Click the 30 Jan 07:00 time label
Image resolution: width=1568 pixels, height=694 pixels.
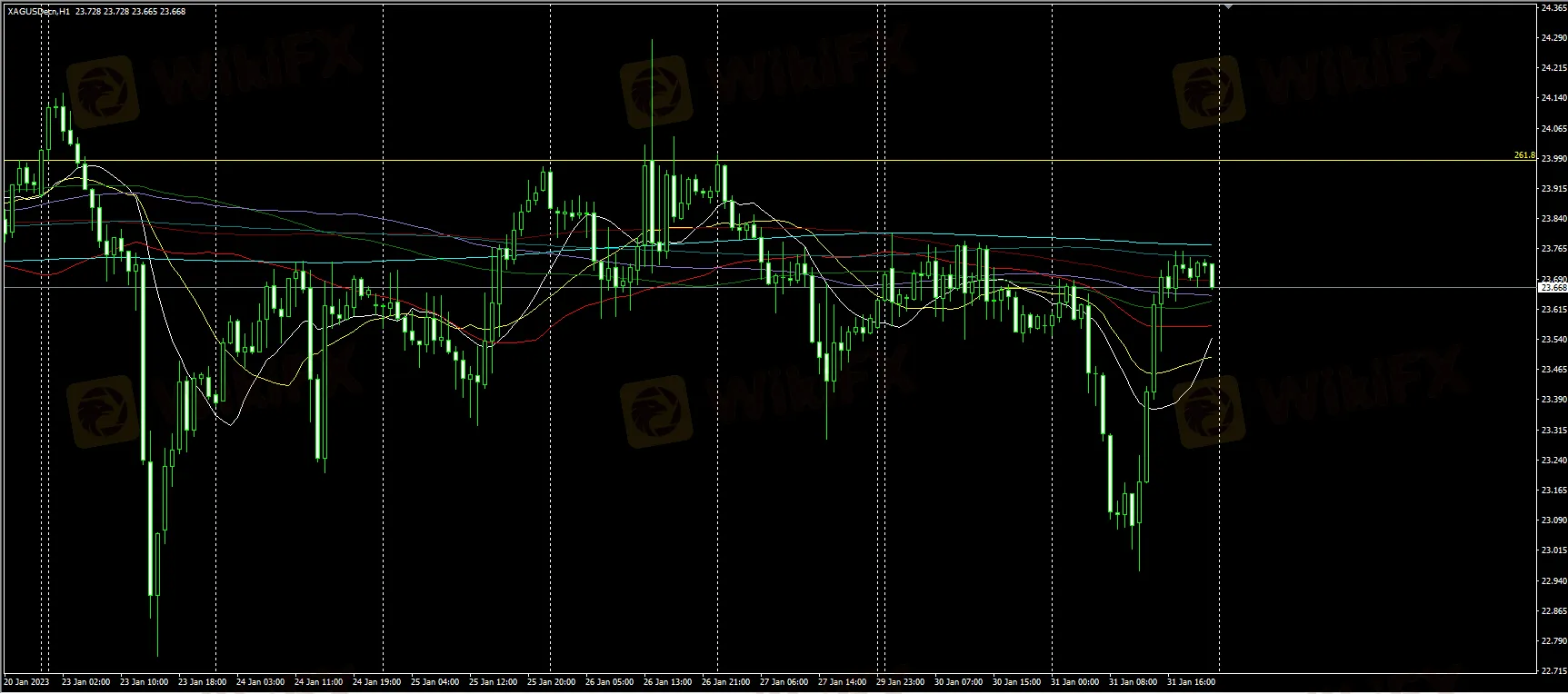[x=957, y=681]
